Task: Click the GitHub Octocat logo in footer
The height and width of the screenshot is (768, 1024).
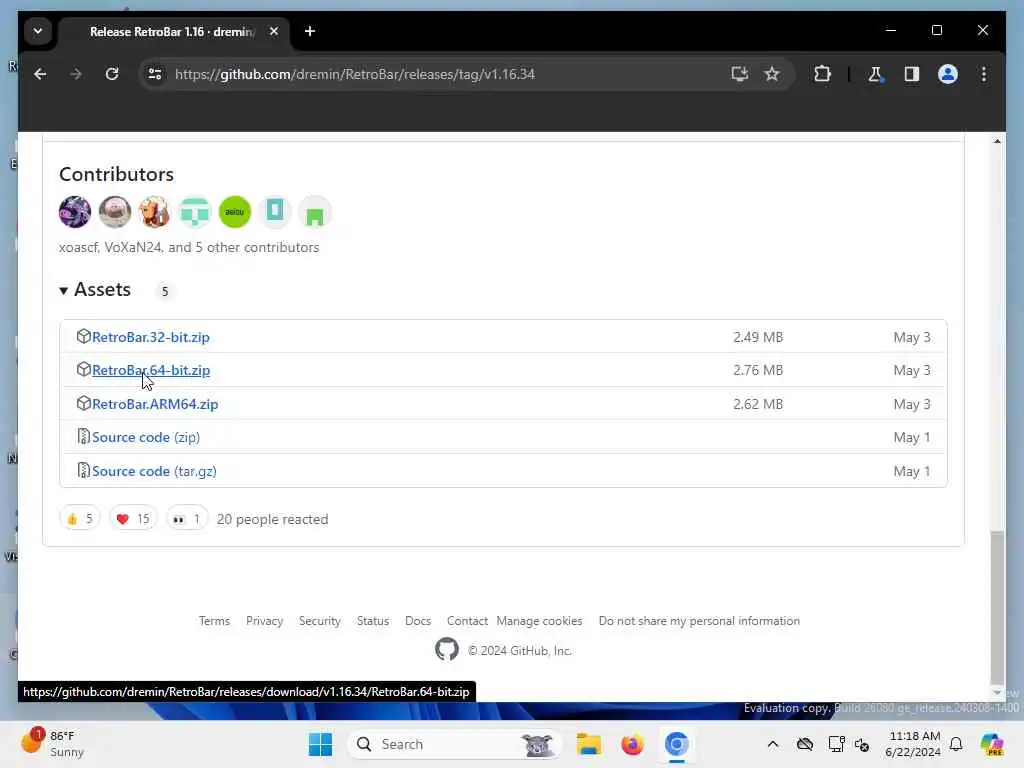Action: [447, 650]
